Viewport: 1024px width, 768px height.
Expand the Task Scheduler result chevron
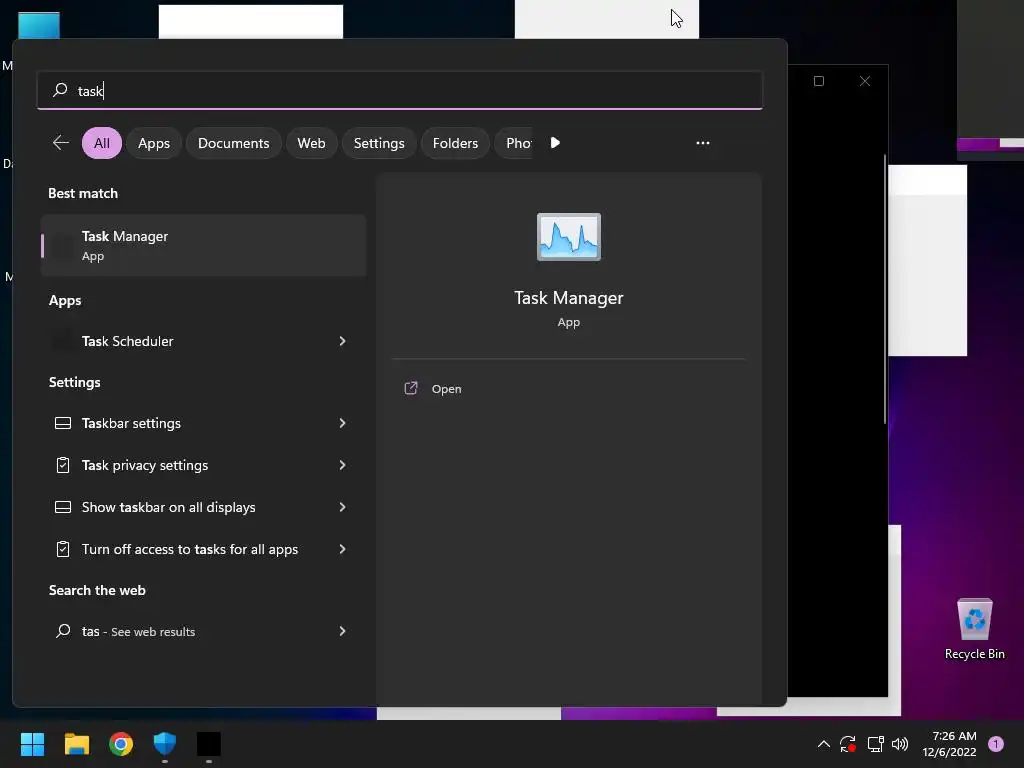(x=342, y=341)
